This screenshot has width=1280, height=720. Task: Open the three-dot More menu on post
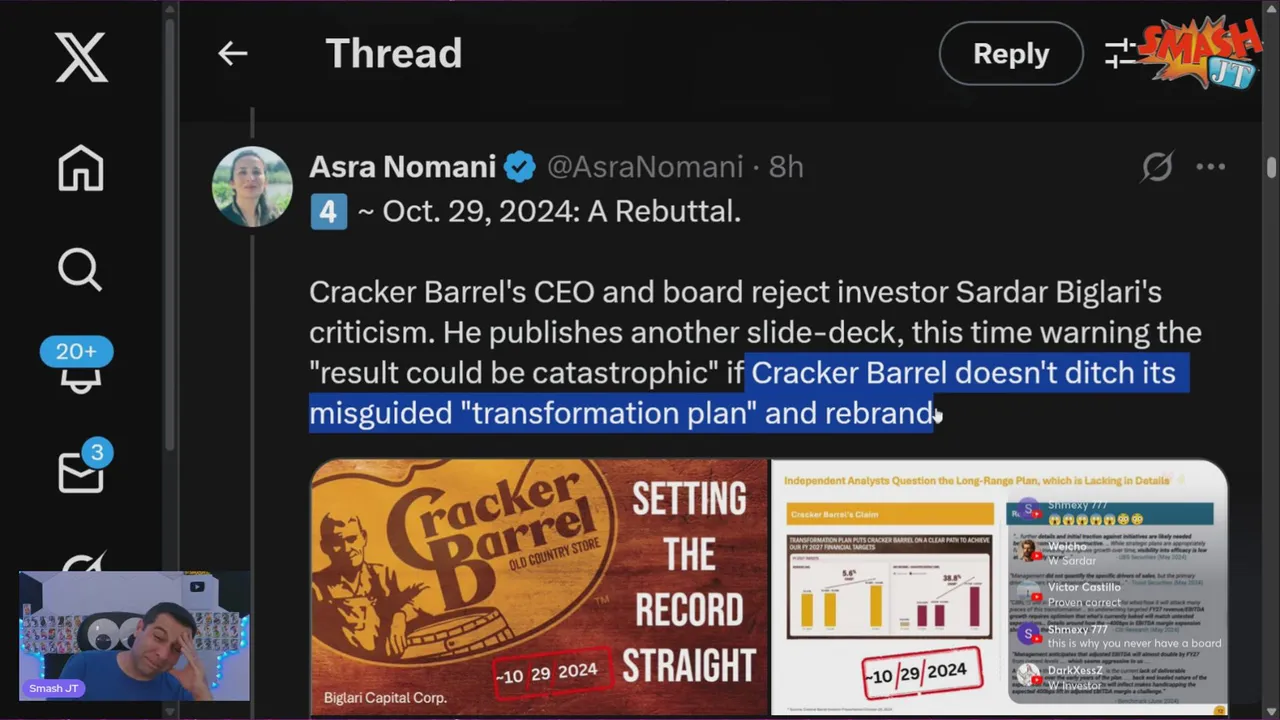point(1211,167)
